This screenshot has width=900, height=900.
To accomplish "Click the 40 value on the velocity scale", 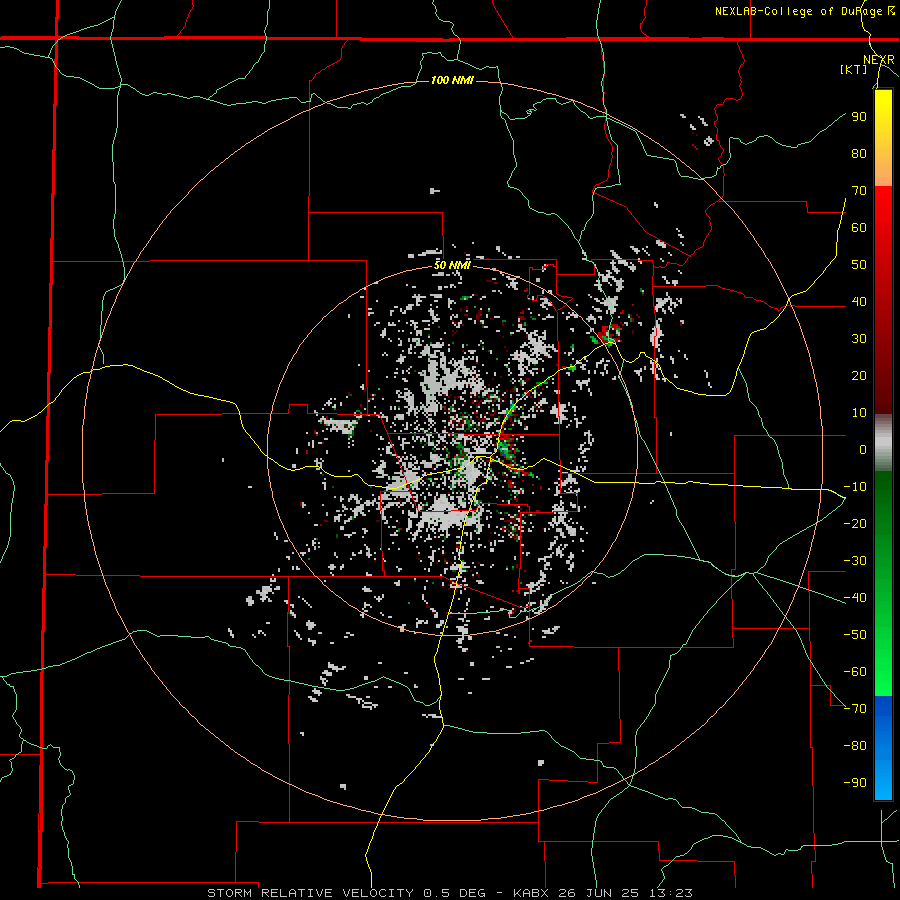I will pos(859,301).
